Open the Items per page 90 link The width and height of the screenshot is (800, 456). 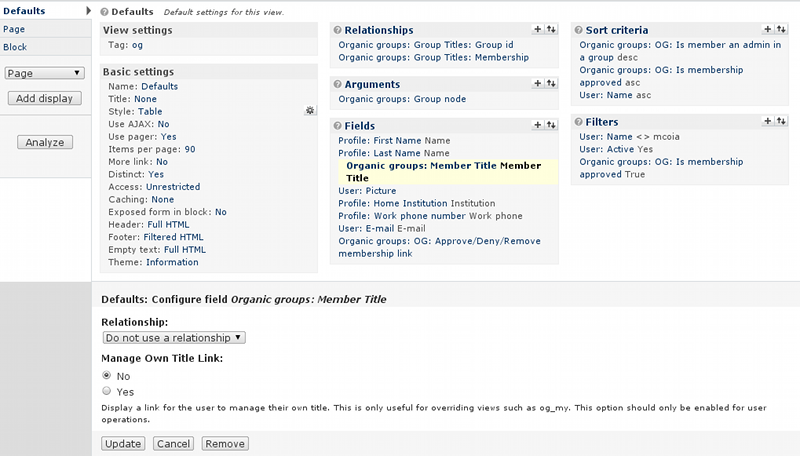click(190, 149)
